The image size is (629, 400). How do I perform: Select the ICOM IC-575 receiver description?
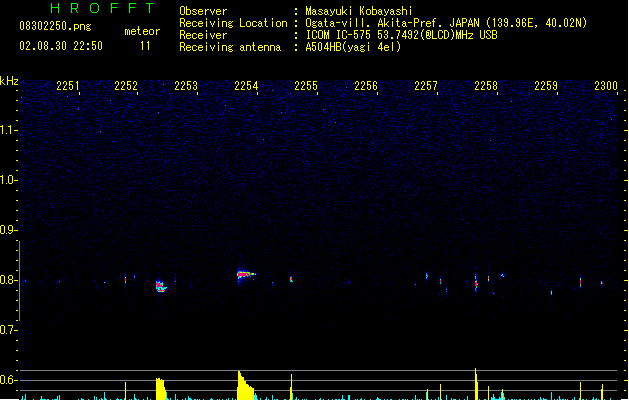click(402, 35)
